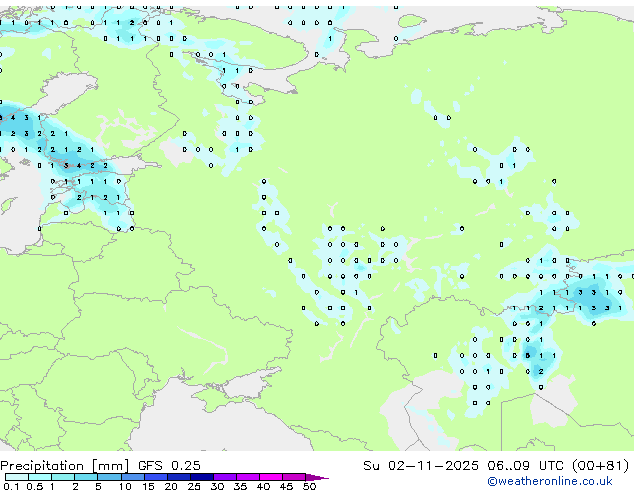634x490 pixels.
Task: Pick the purple swatch between 30 and 35
Action: click(225, 477)
